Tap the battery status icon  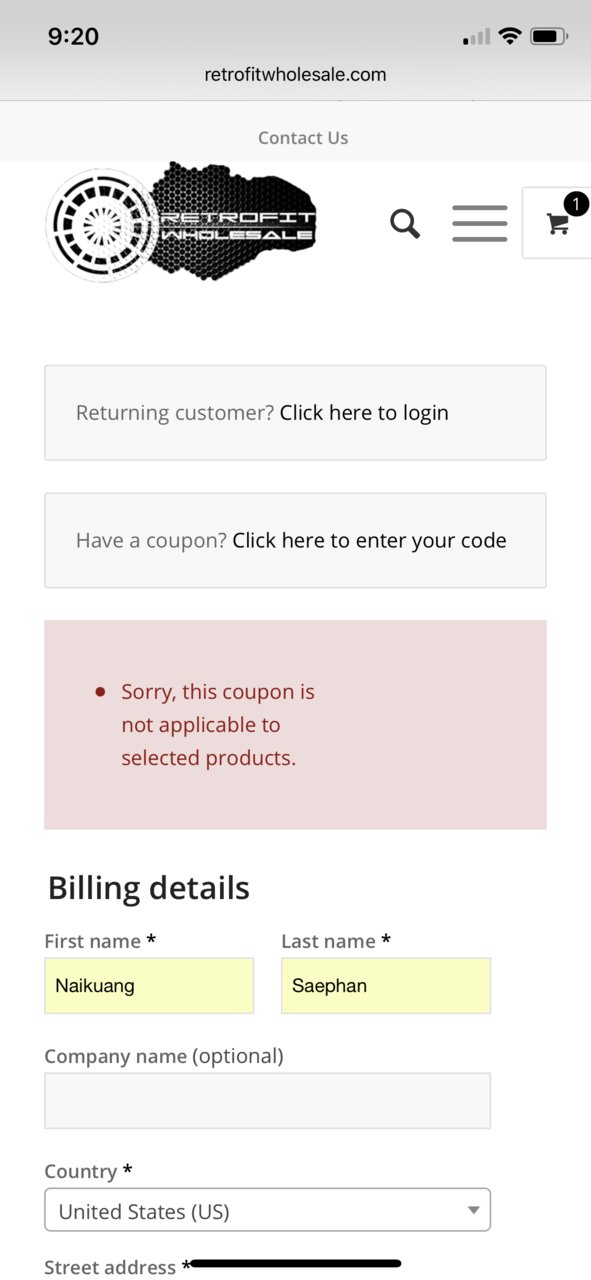click(x=549, y=37)
